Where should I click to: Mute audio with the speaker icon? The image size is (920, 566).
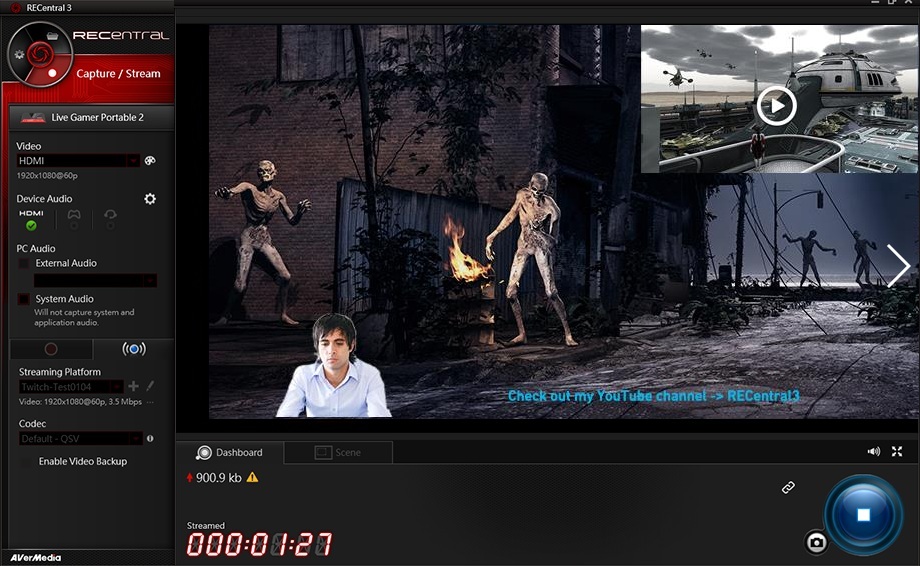coord(874,452)
